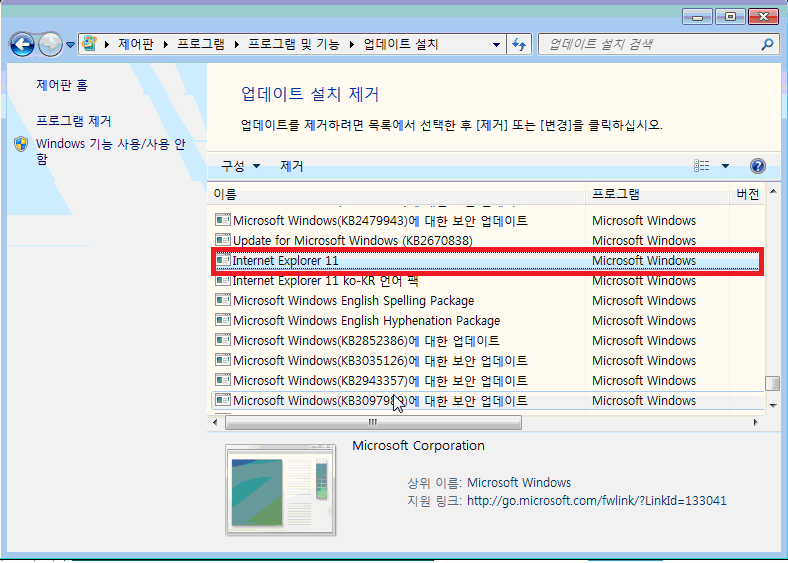Click the 제거 toolbar button
This screenshot has height=563, width=788.
pyautogui.click(x=291, y=166)
